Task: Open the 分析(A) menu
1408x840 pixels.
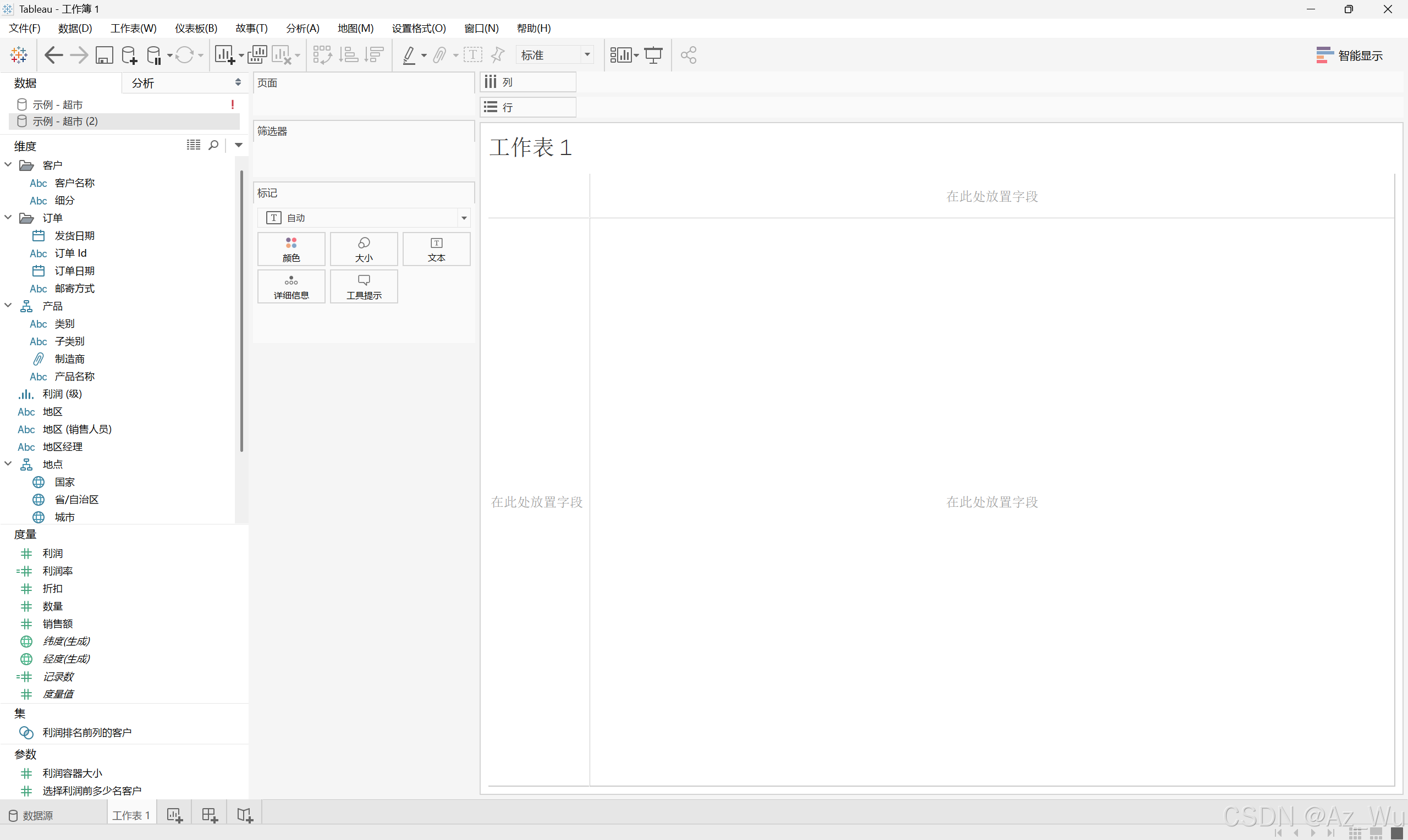Action: click(302, 28)
